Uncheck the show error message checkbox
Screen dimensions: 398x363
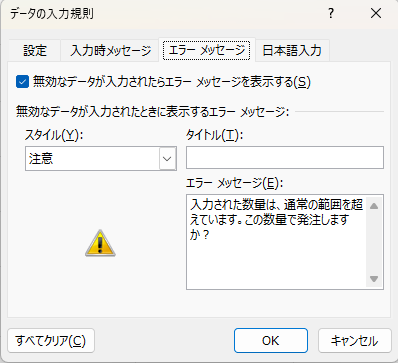(22, 82)
